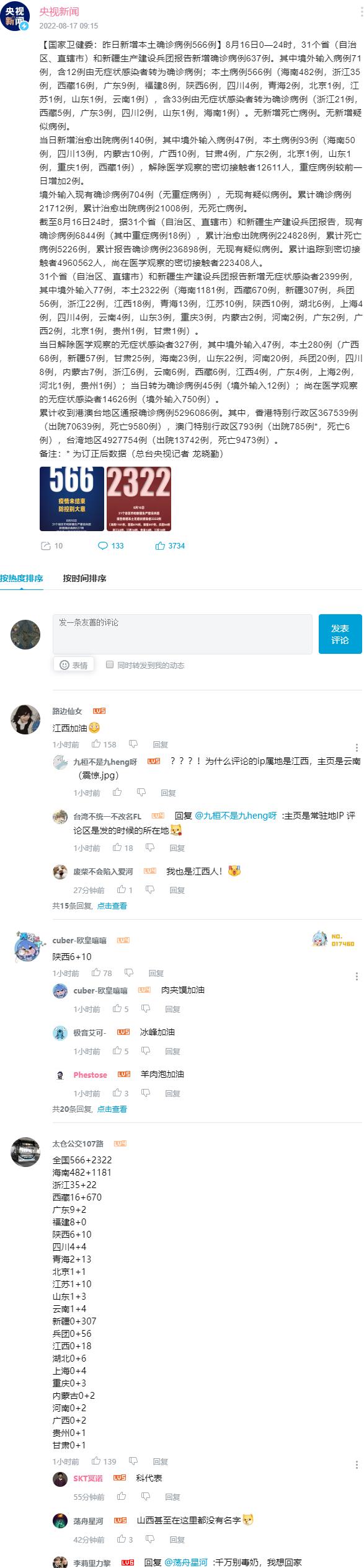Submit with the 发表评论 button
This screenshot has width=364, height=1568.
(340, 634)
